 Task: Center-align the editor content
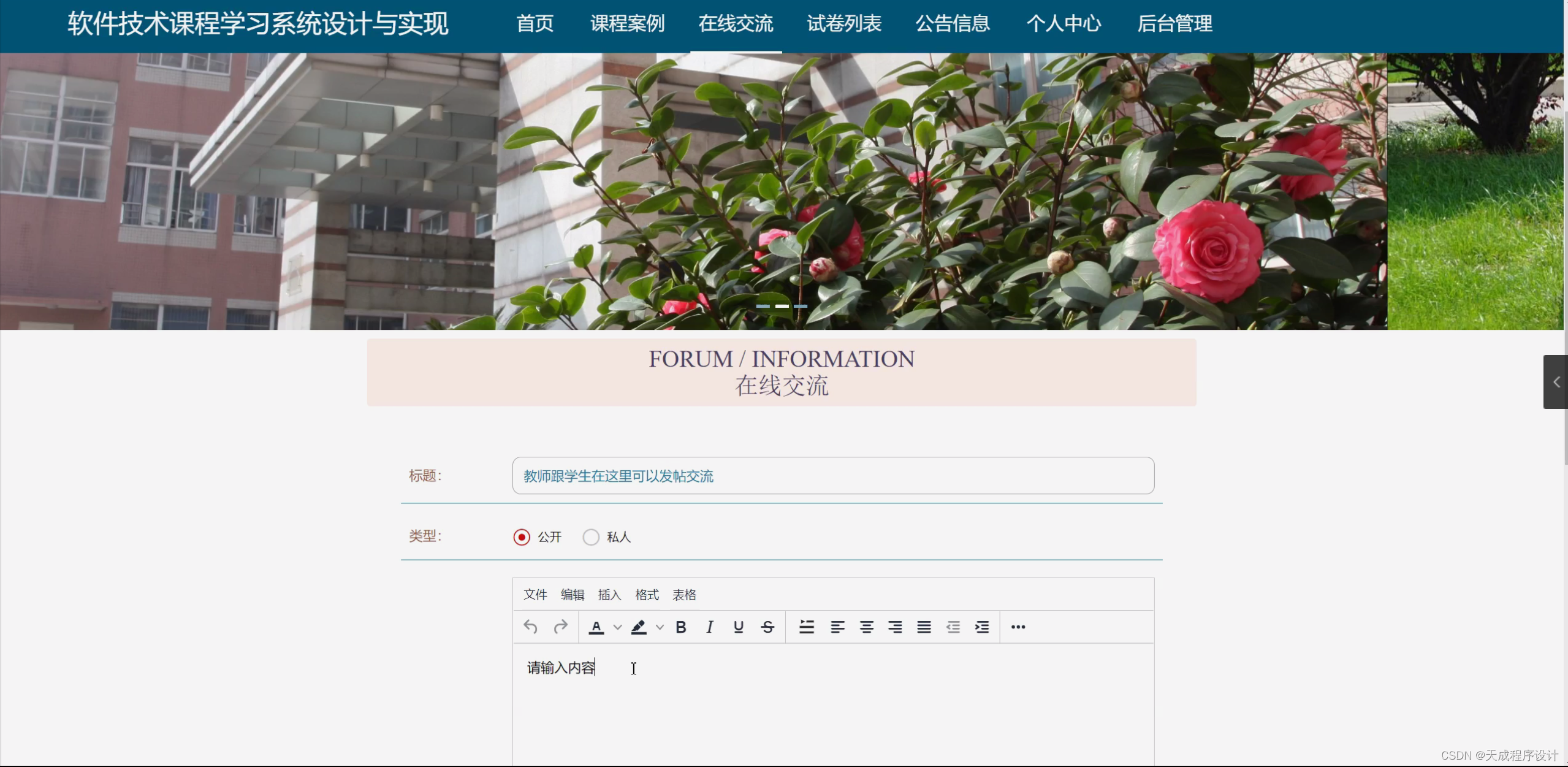click(866, 627)
